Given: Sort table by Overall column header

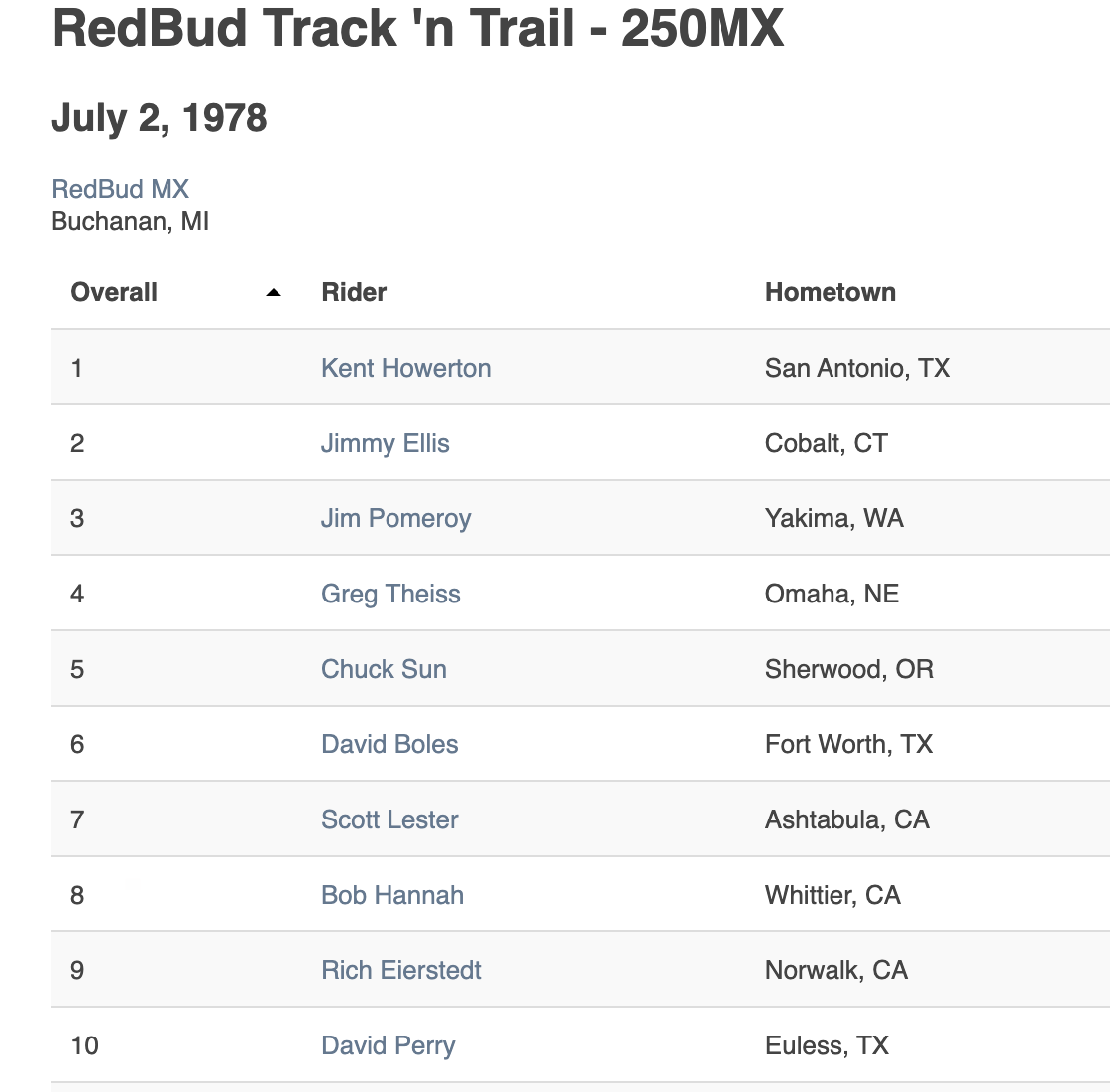Looking at the screenshot, I should (x=114, y=293).
